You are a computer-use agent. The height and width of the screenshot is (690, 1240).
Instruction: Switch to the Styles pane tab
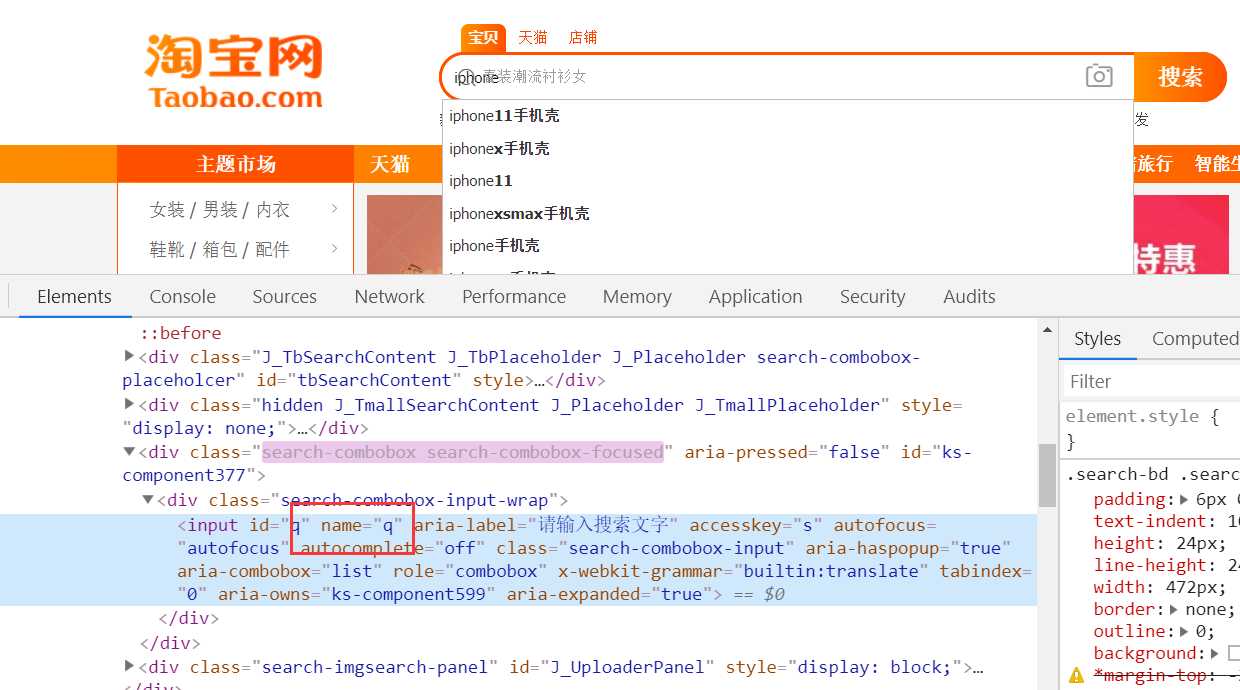(x=1098, y=339)
